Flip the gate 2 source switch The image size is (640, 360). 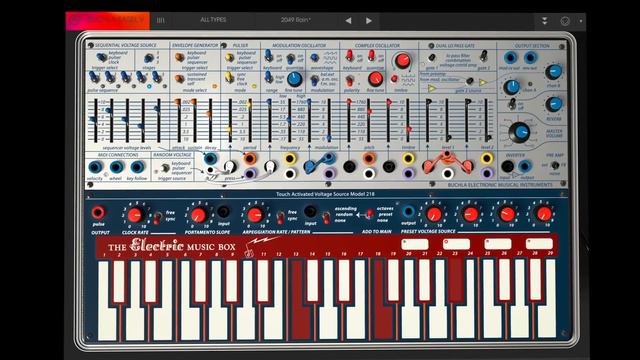coord(470,81)
